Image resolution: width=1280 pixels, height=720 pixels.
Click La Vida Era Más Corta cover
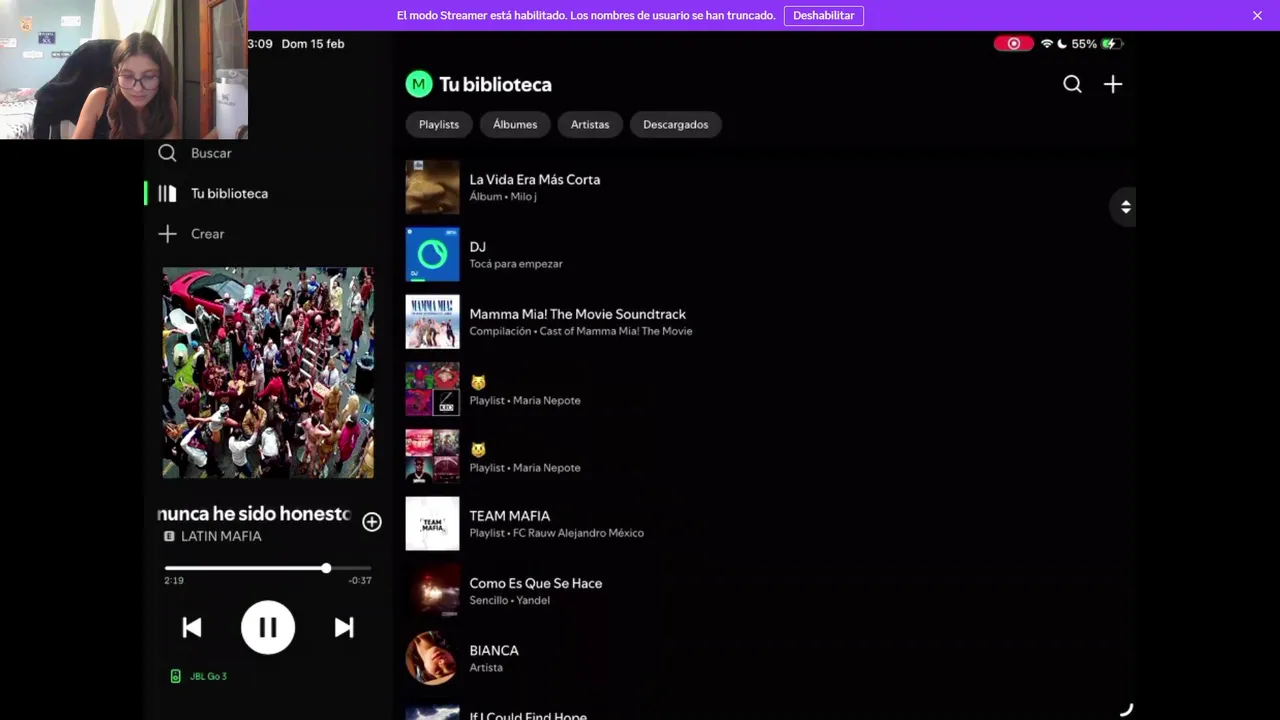pos(432,187)
